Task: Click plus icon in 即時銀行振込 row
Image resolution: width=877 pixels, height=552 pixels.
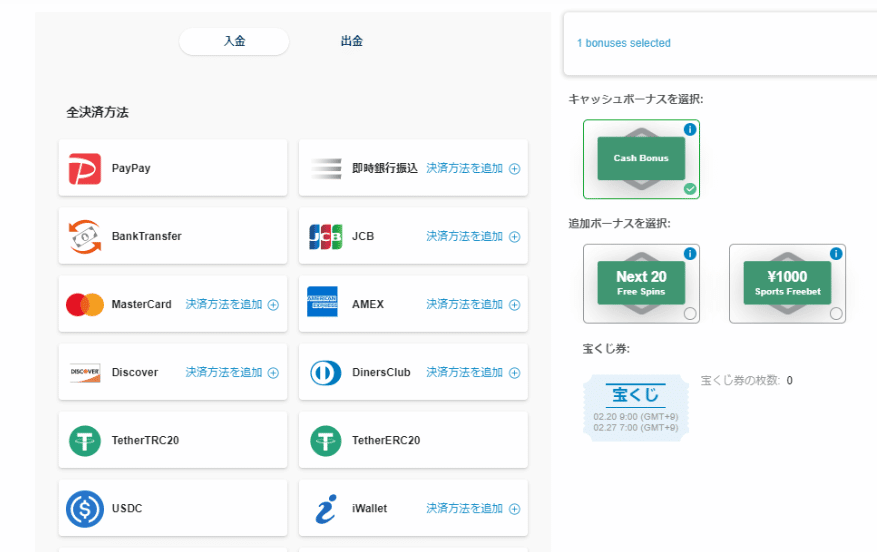Action: tap(515, 169)
